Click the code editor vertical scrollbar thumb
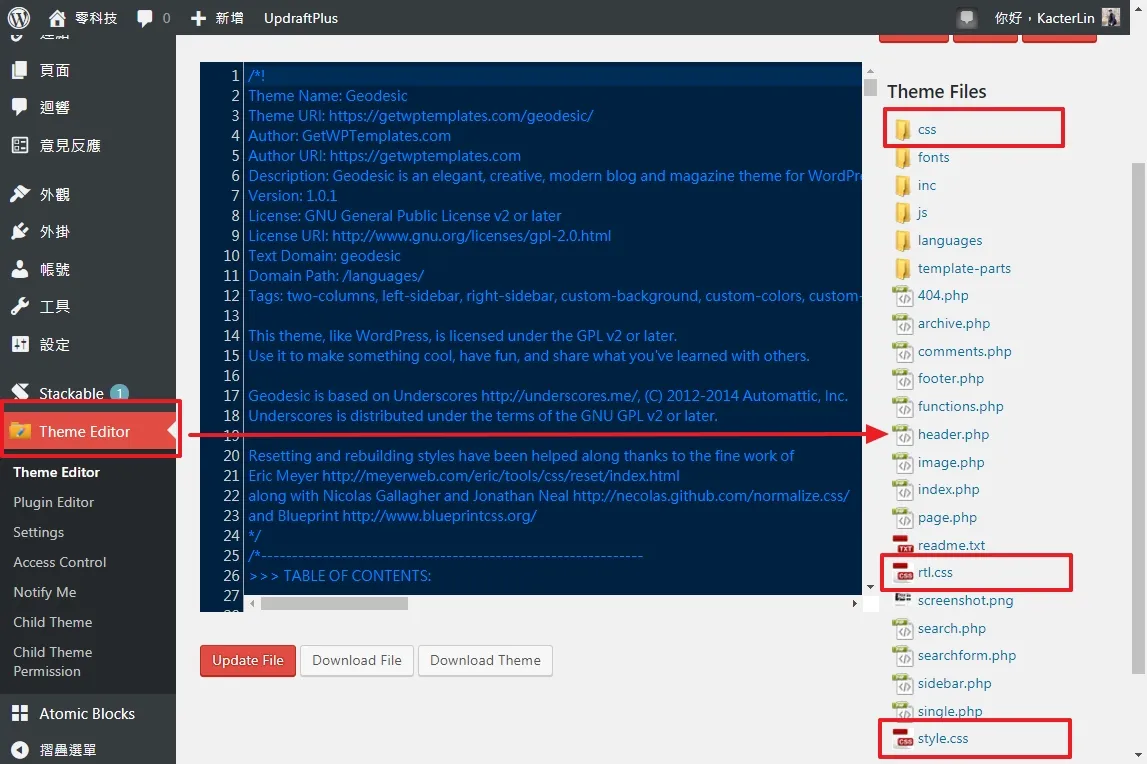This screenshot has height=764, width=1147. [x=870, y=88]
